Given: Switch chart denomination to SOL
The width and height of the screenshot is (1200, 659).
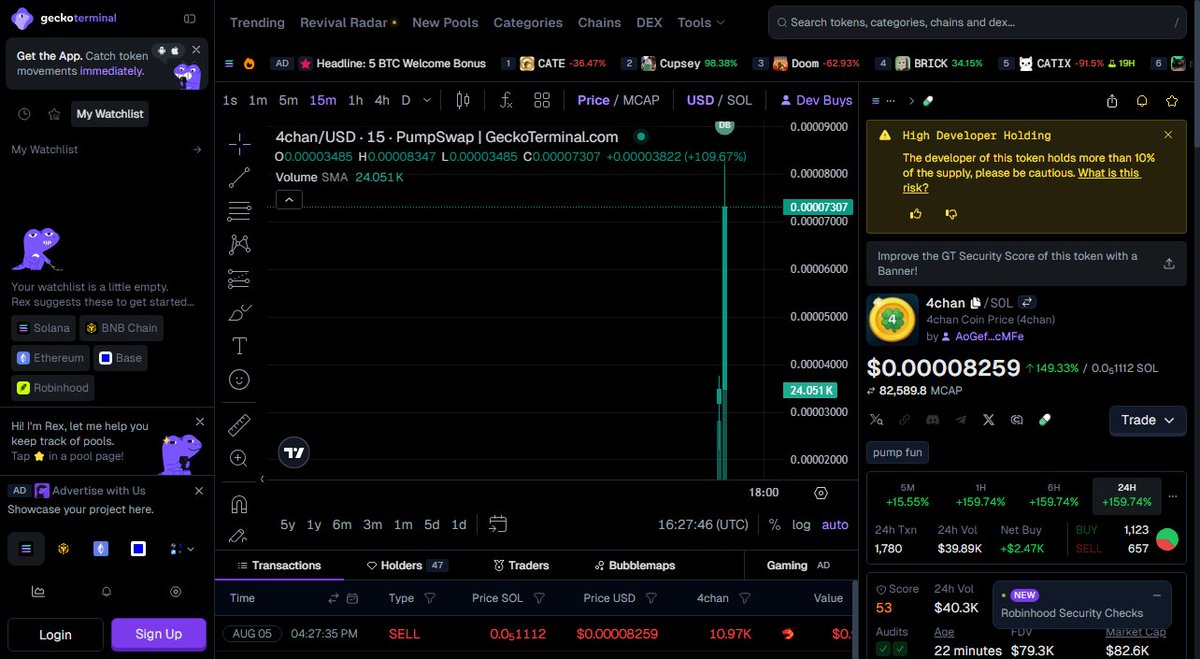Looking at the screenshot, I should [739, 100].
